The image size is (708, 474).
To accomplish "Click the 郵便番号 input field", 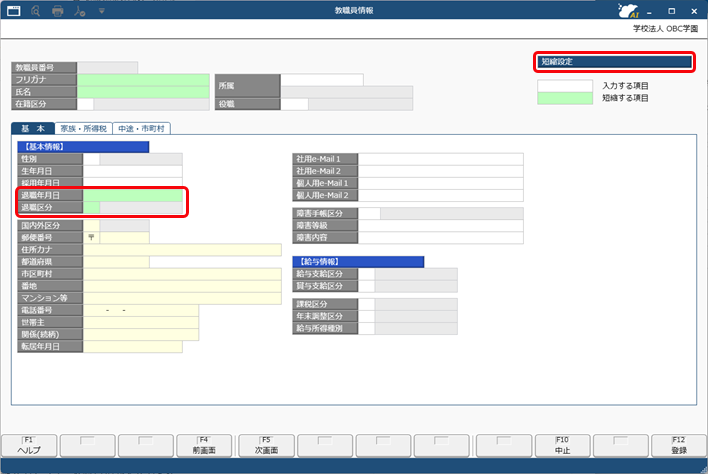I will pos(123,238).
